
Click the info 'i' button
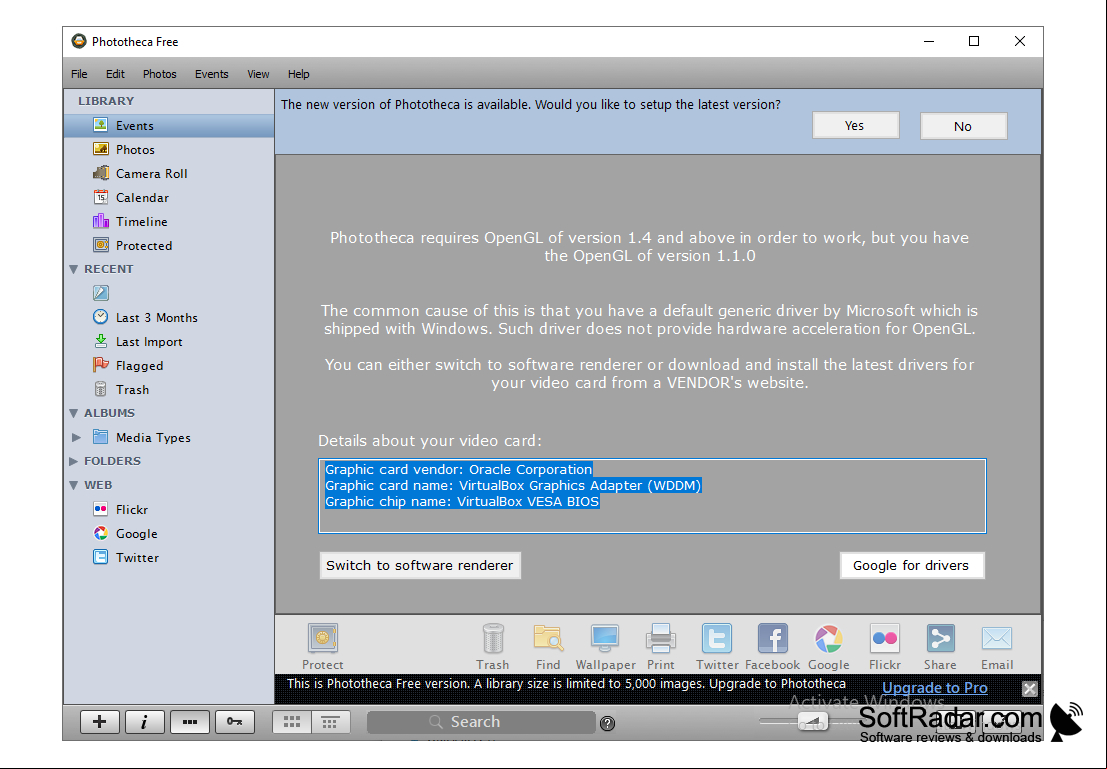click(x=145, y=722)
